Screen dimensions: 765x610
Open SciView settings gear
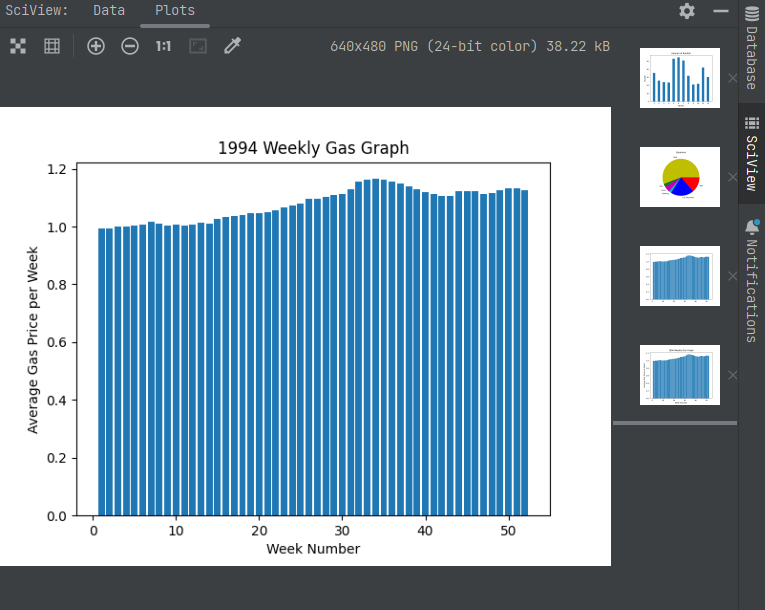(687, 11)
